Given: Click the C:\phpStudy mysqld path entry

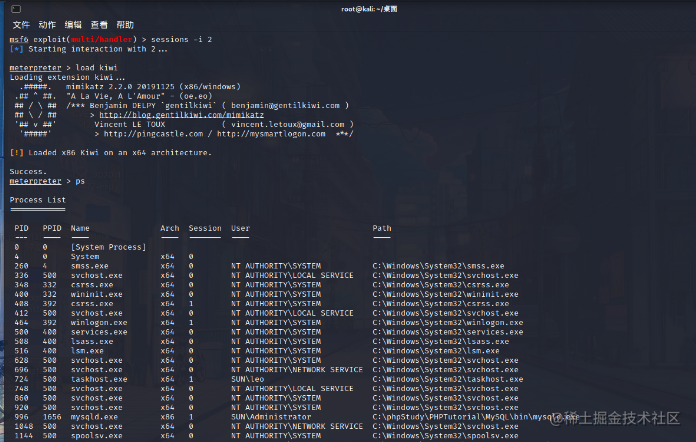Looking at the screenshot, I should (x=475, y=417).
